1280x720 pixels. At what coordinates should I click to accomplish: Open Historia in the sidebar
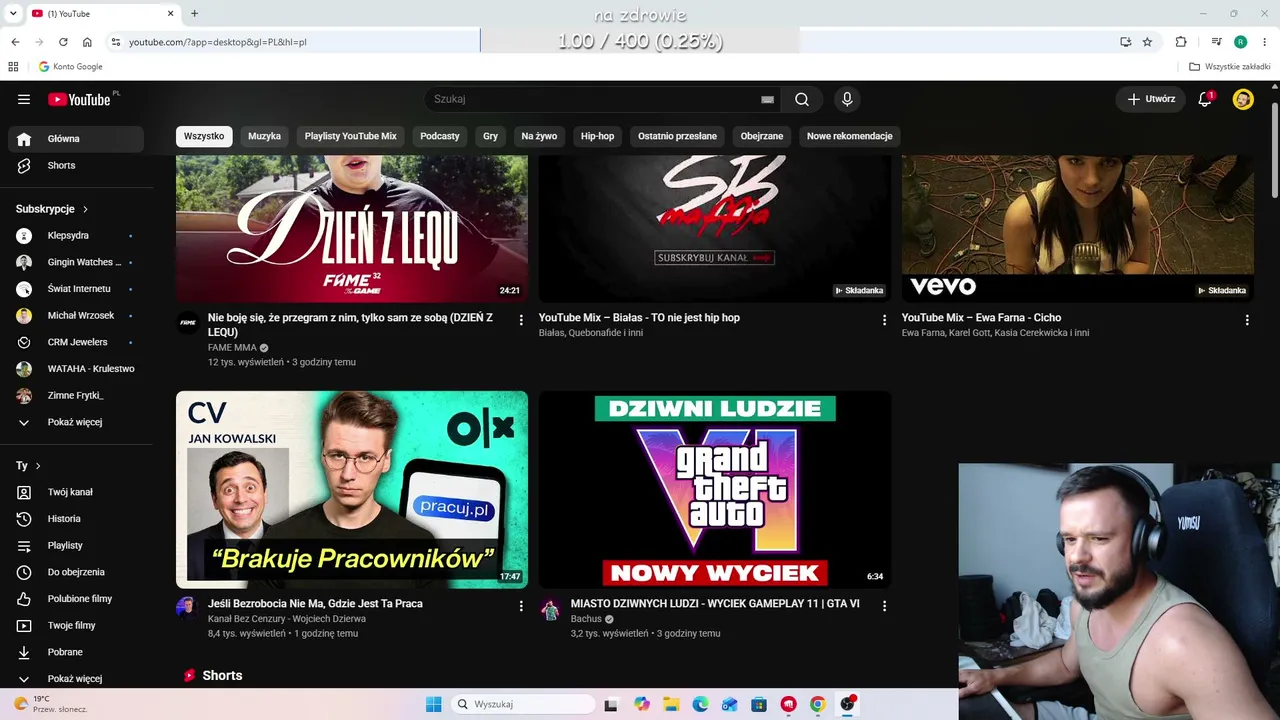coord(76,519)
